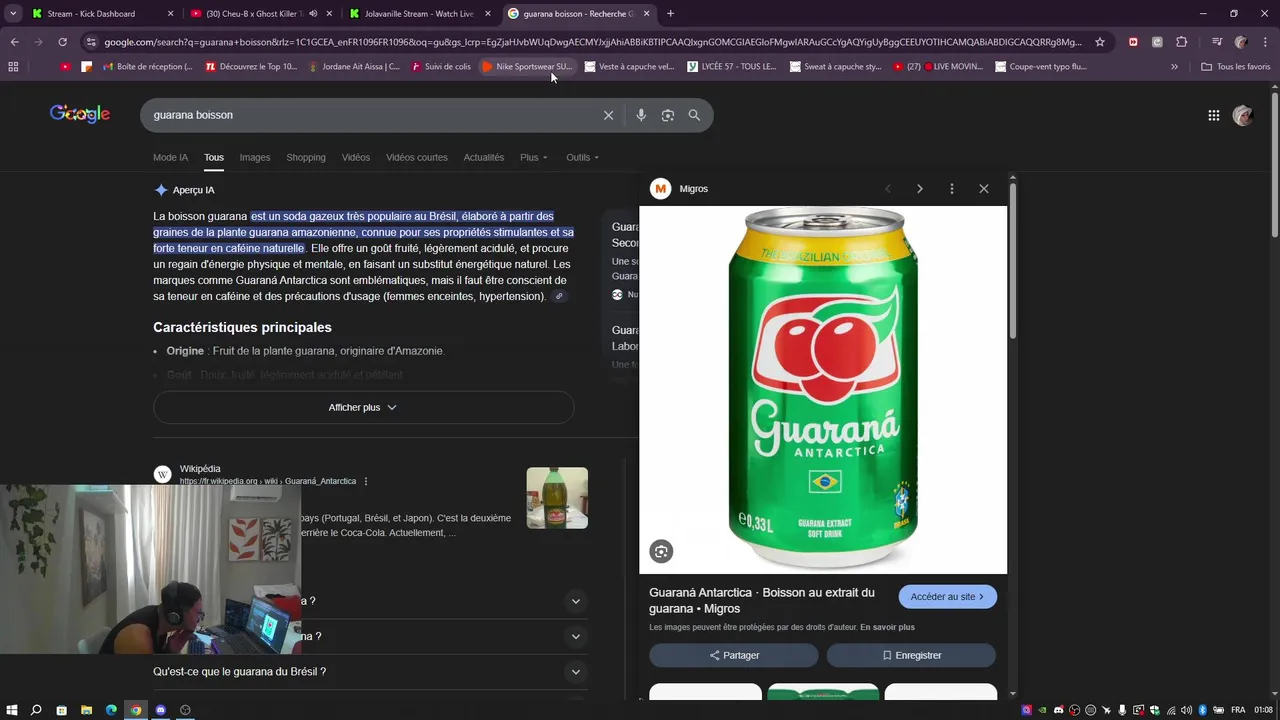Start a voice search with the microphone icon
Screen dimensions: 1280x720
point(641,115)
